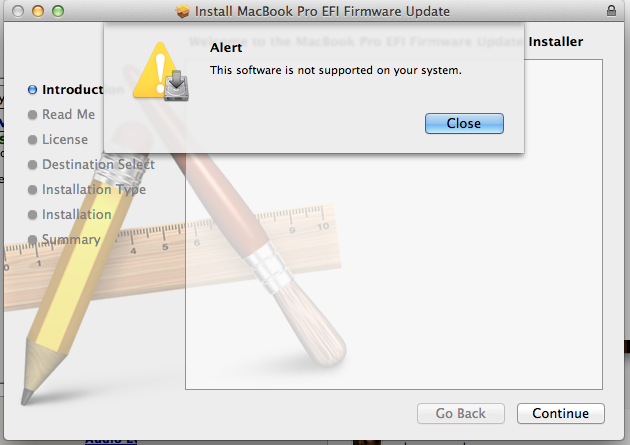This screenshot has width=630, height=445.
Task: Click the Continue button
Action: [x=560, y=413]
